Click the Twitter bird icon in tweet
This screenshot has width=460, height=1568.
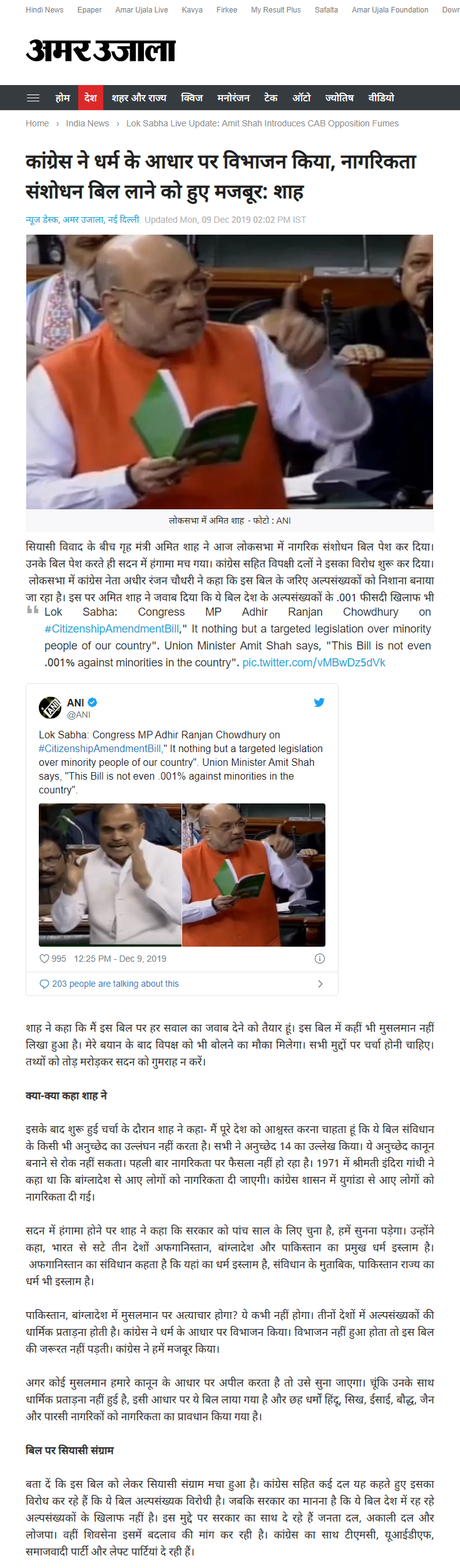319,702
